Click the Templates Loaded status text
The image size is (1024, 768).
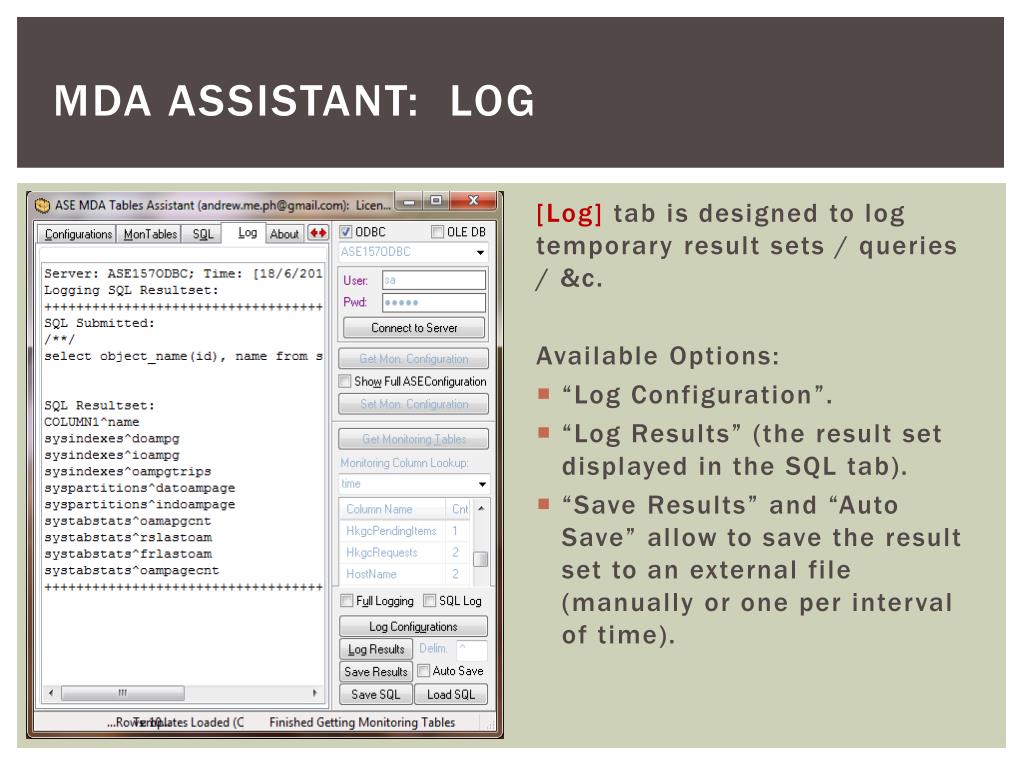[189, 722]
